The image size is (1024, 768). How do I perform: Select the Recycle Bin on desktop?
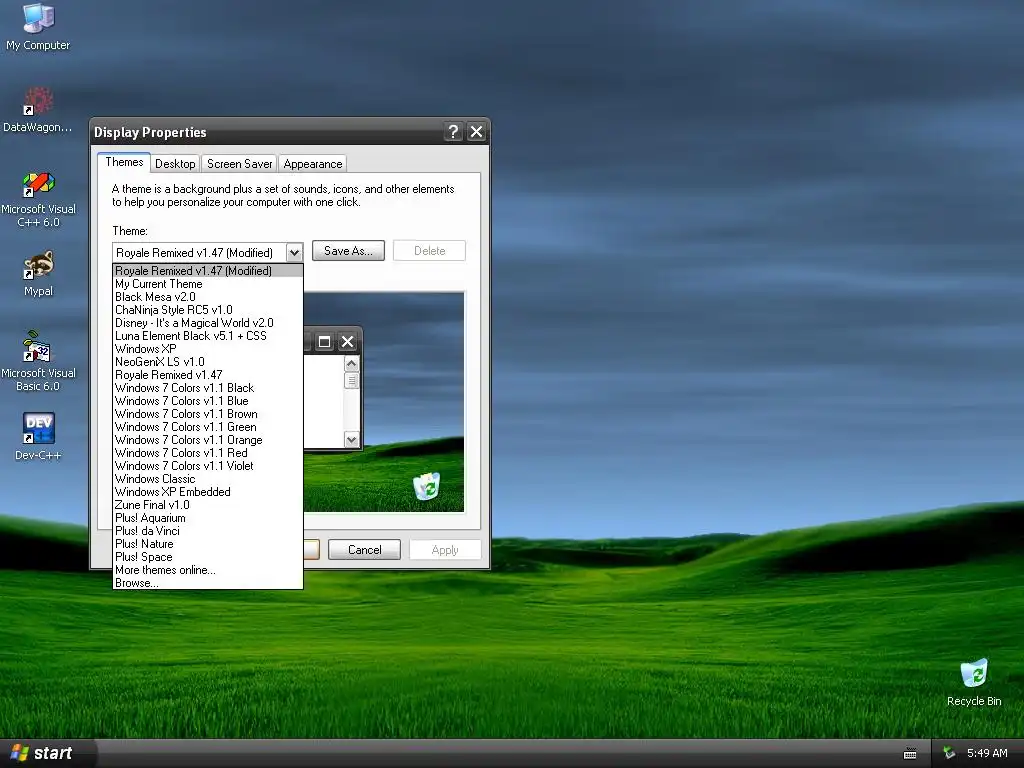[x=974, y=682]
